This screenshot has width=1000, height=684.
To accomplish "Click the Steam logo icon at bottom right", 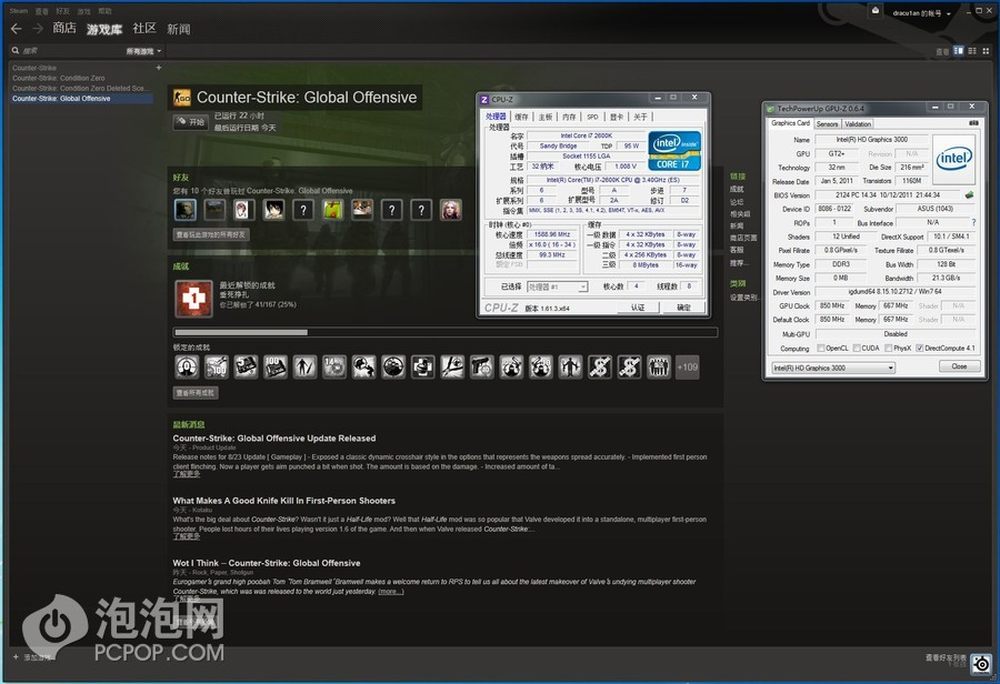I will coord(982,664).
